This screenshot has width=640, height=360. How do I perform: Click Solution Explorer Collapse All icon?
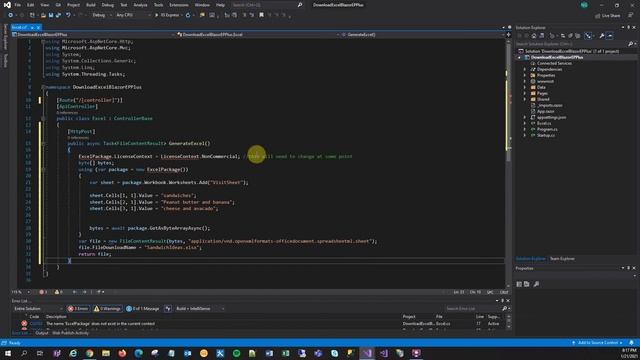tap(570, 36)
